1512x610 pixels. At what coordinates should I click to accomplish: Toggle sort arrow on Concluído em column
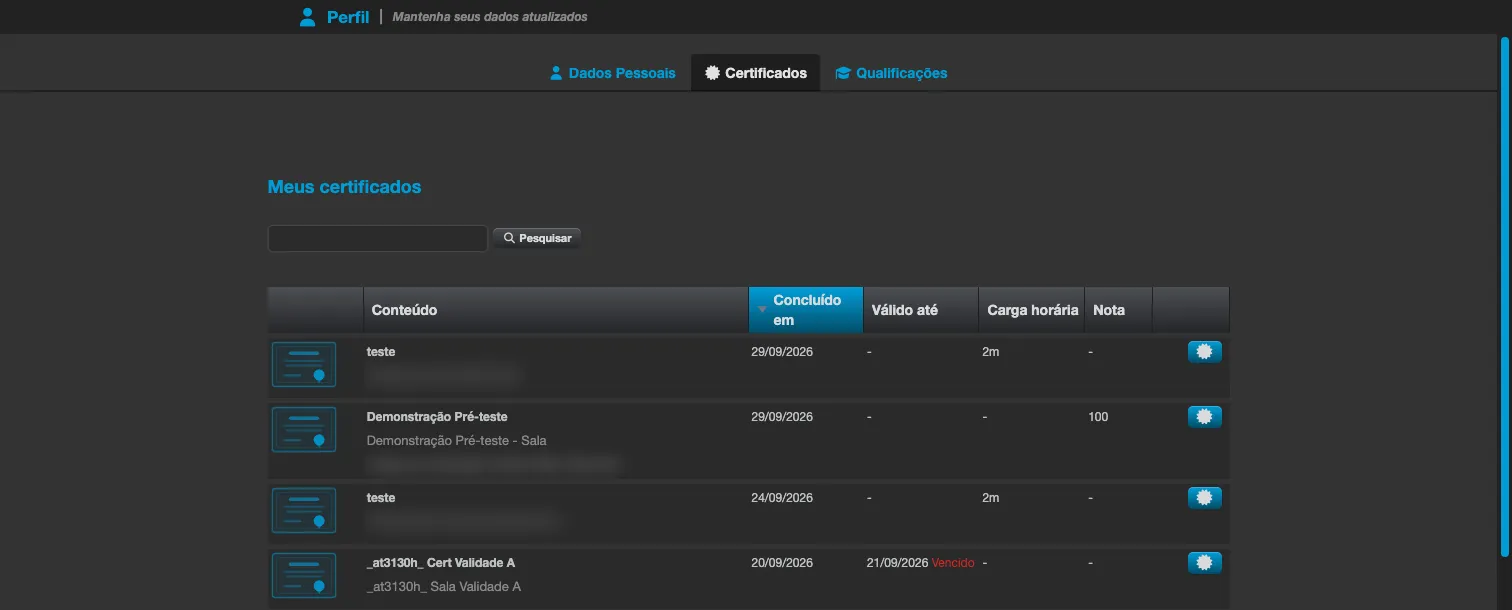click(762, 310)
